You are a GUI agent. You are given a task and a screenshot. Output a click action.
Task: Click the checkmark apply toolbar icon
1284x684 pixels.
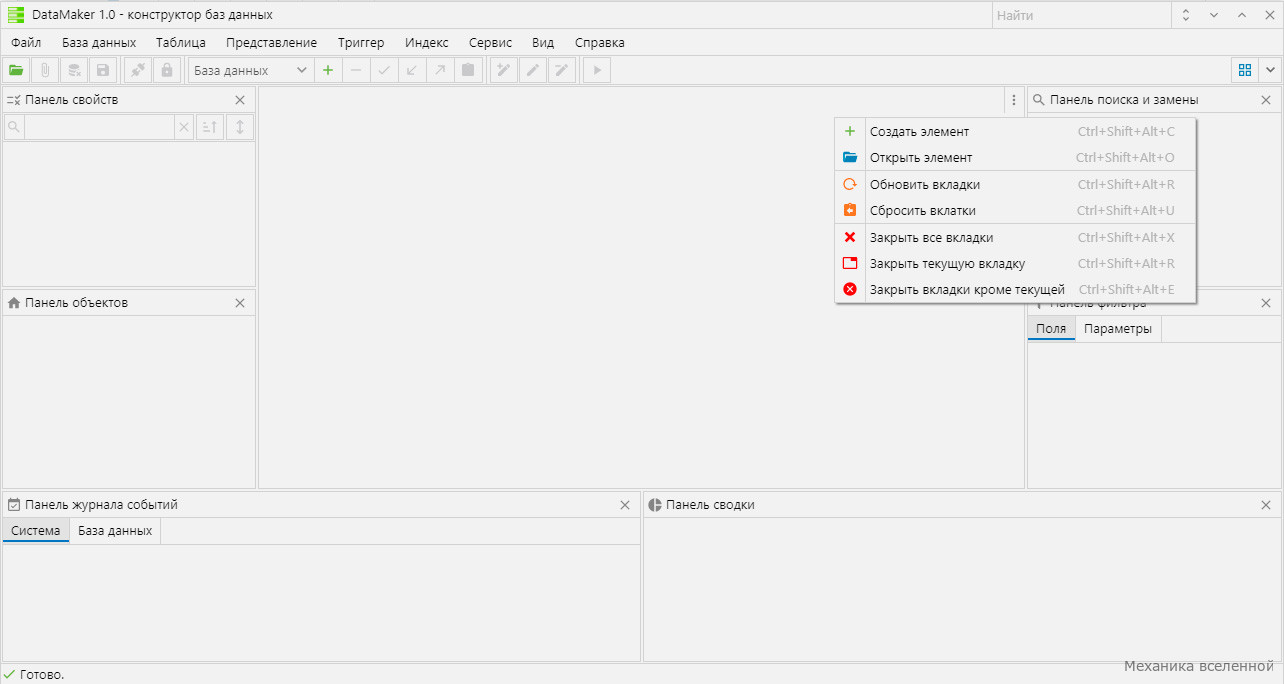pyautogui.click(x=384, y=70)
